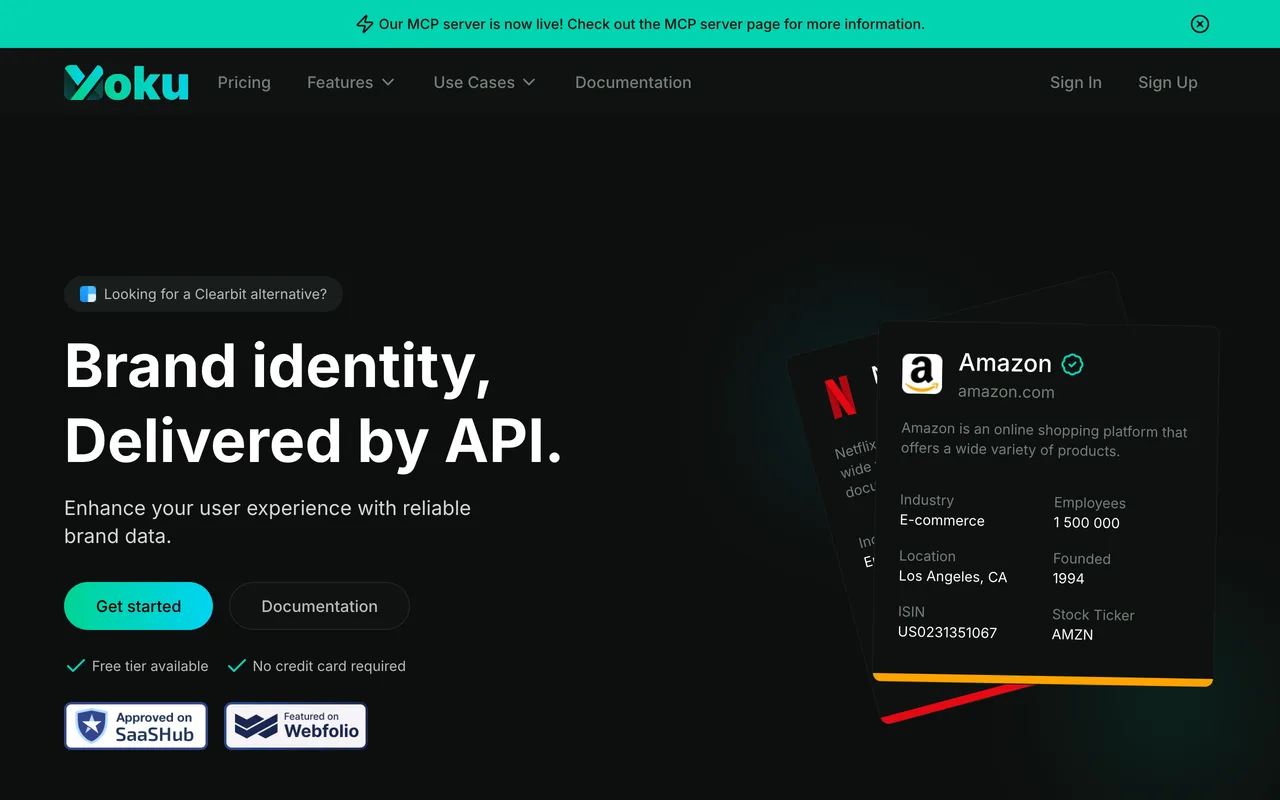
Task: Click the 1994 founded value
Action: click(x=1068, y=578)
